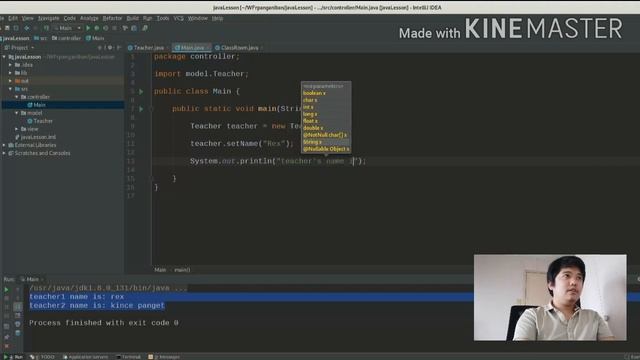Expand External Libraries in project tree

point(4,145)
